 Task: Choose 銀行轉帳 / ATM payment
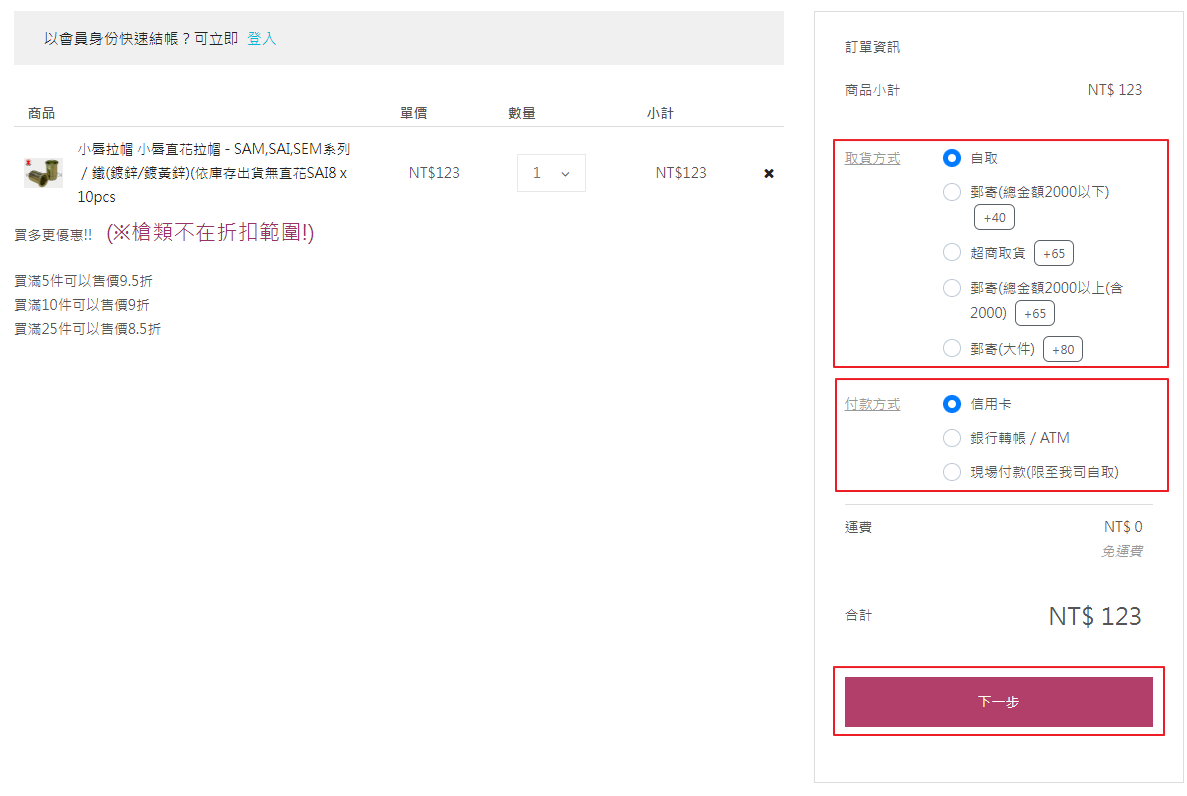[952, 438]
